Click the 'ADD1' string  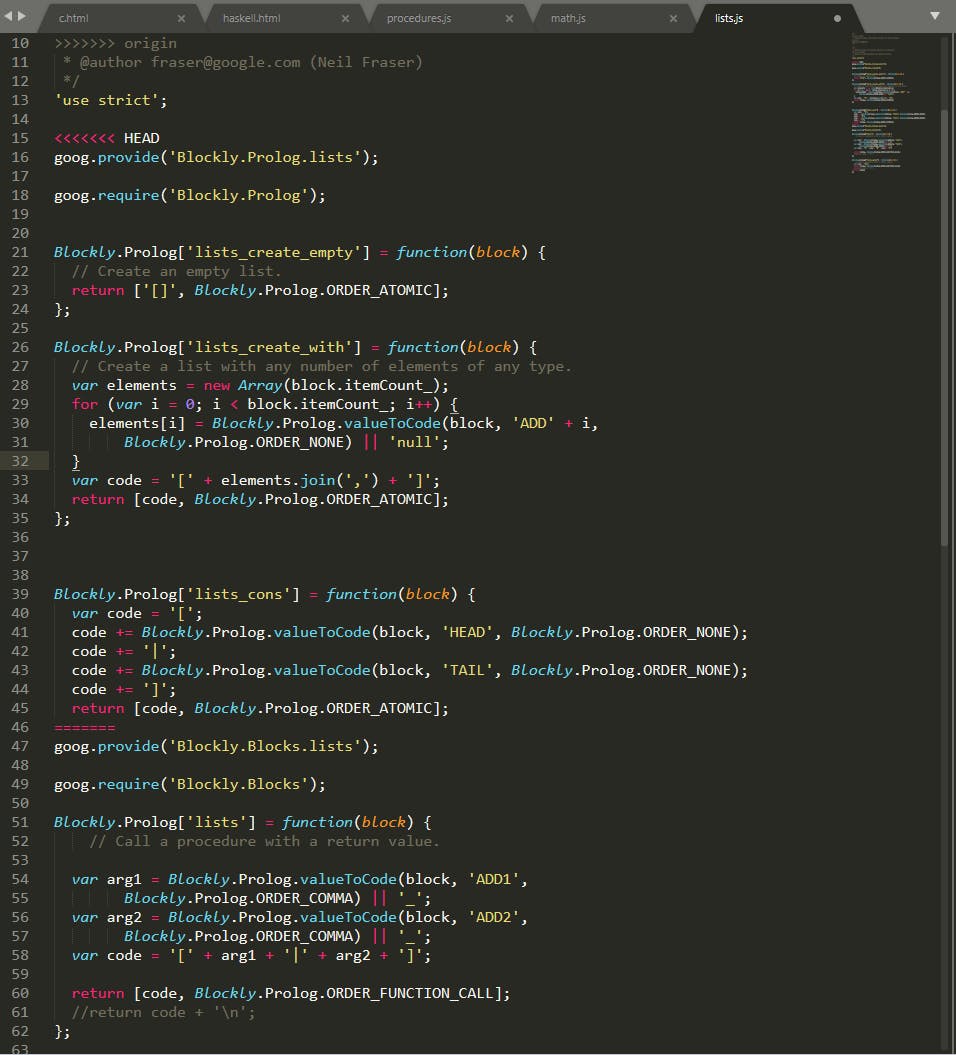click(x=493, y=879)
